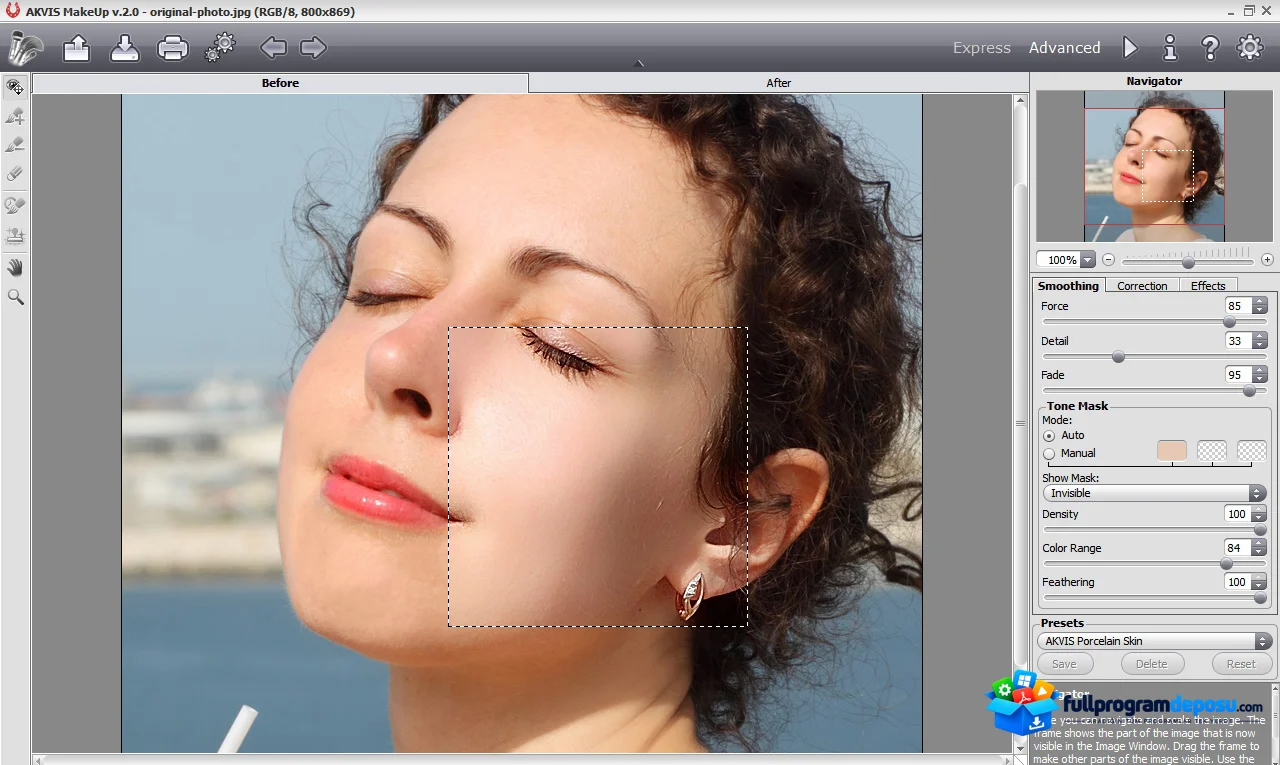Select the Zoom magnifier tool

tap(15, 297)
